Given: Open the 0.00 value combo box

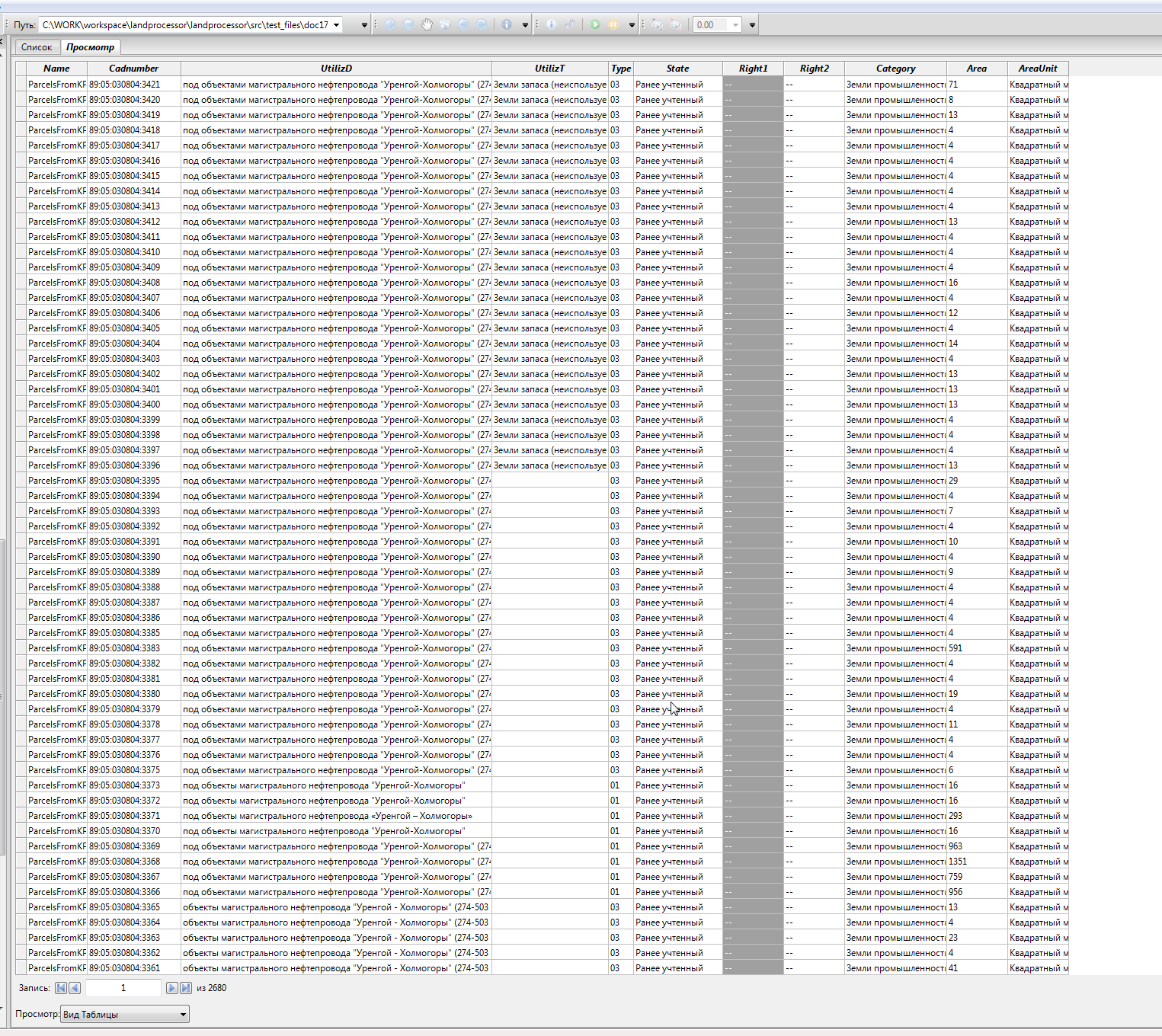Looking at the screenshot, I should (x=735, y=25).
